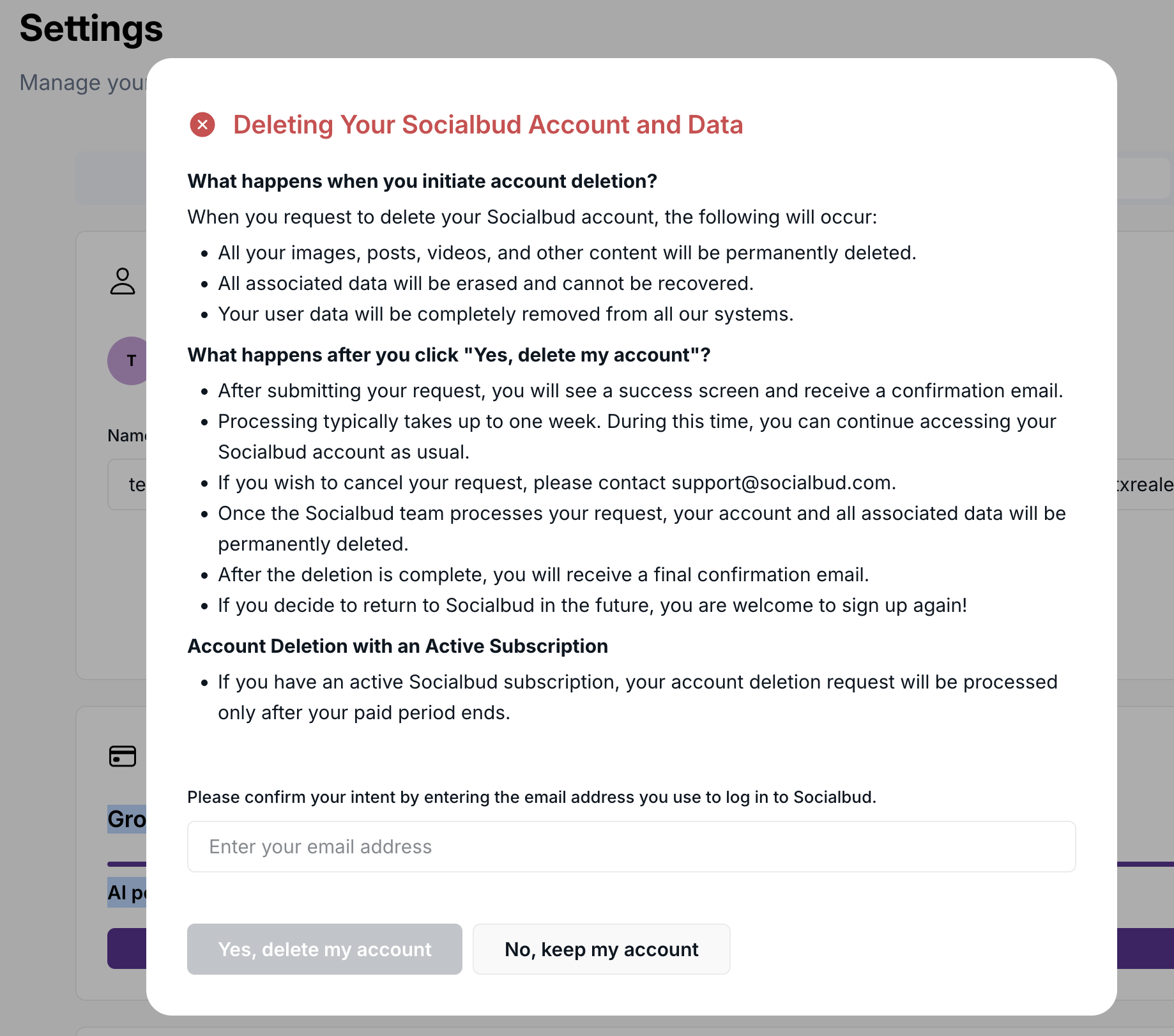Click the credit card billing icon
This screenshot has height=1036, width=1174.
(122, 756)
